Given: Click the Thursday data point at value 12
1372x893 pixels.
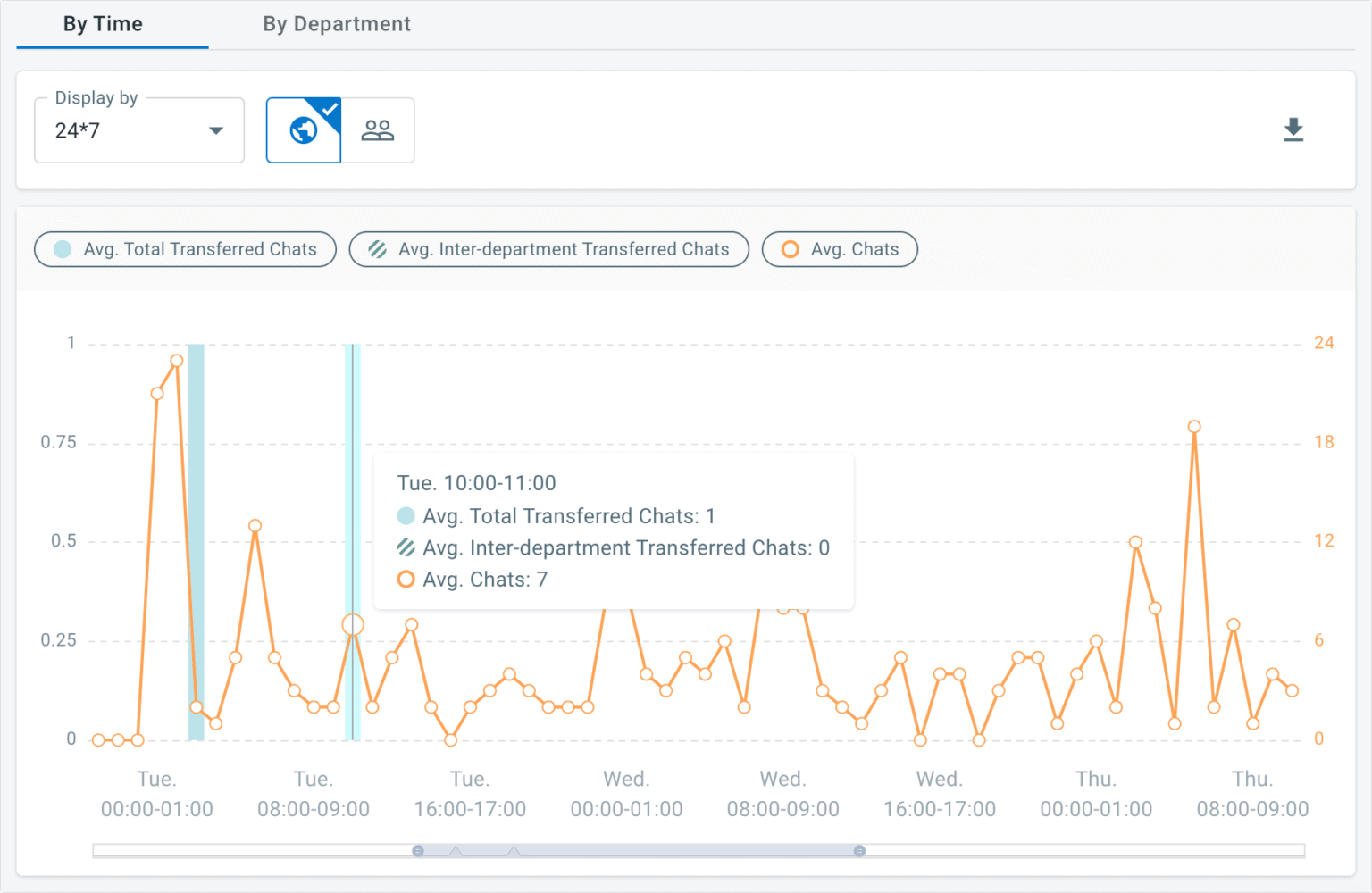Looking at the screenshot, I should [1135, 542].
